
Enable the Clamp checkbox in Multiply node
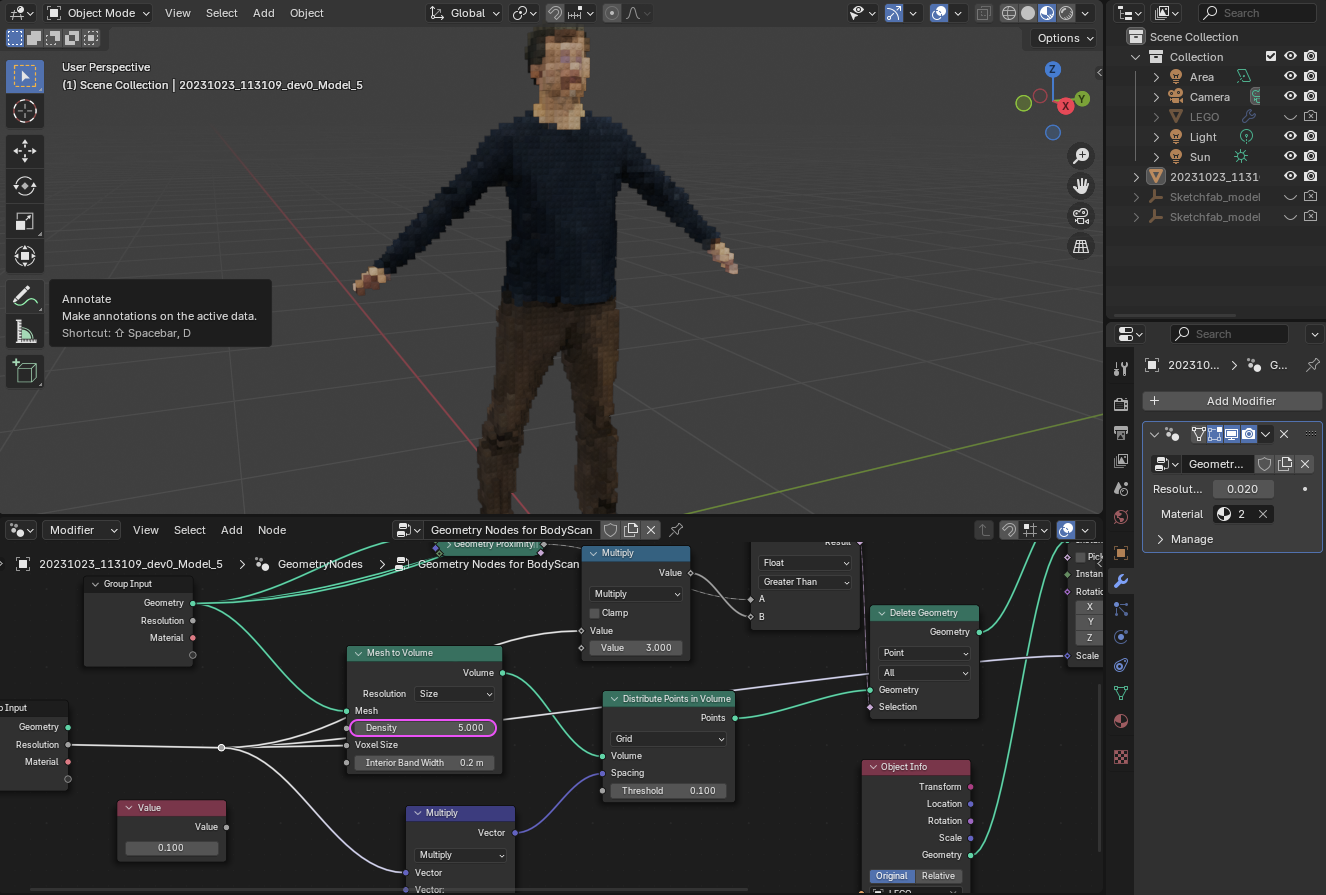pos(595,613)
